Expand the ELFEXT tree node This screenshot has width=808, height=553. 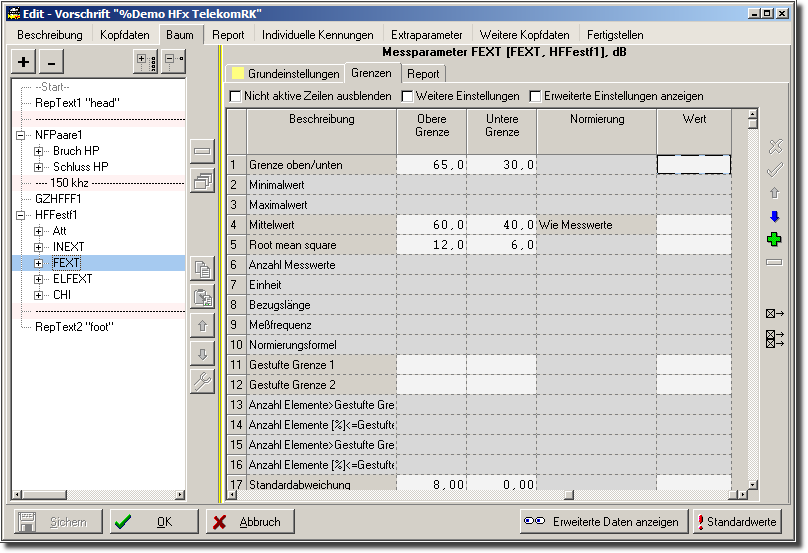[39, 279]
